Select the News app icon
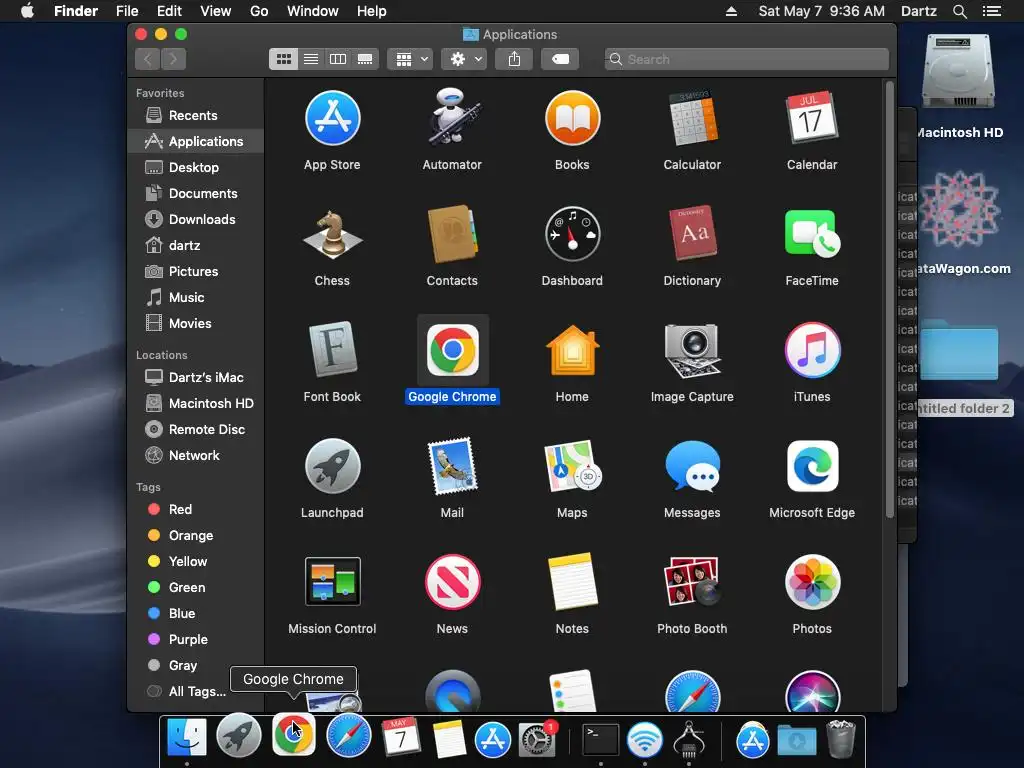Image resolution: width=1024 pixels, height=768 pixels. pos(452,581)
